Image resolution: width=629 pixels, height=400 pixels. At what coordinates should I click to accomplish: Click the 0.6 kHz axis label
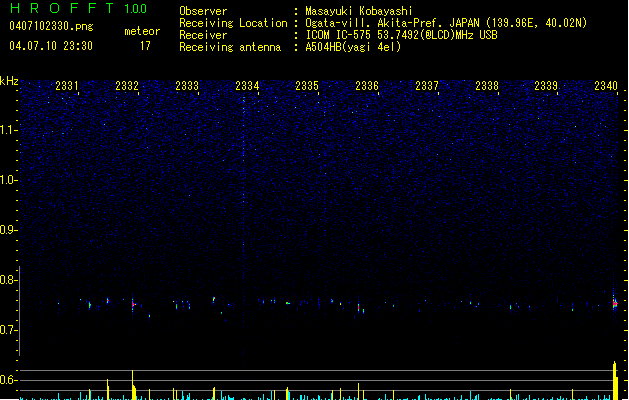8,380
